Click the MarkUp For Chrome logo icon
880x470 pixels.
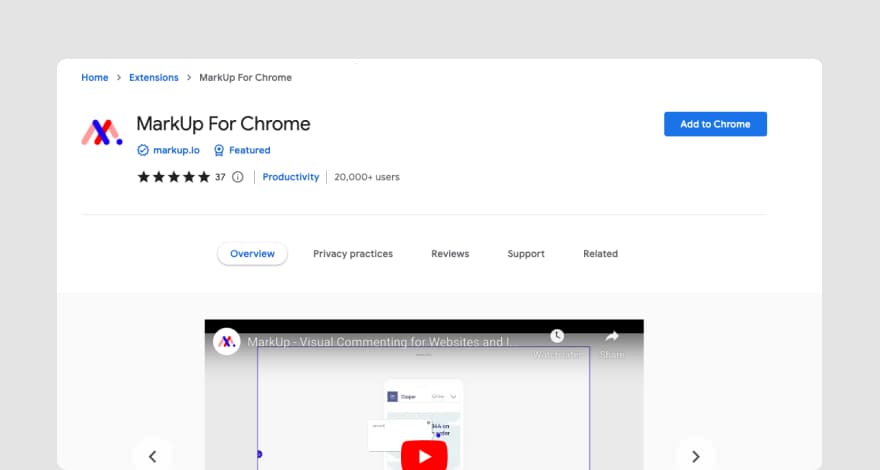click(x=102, y=133)
